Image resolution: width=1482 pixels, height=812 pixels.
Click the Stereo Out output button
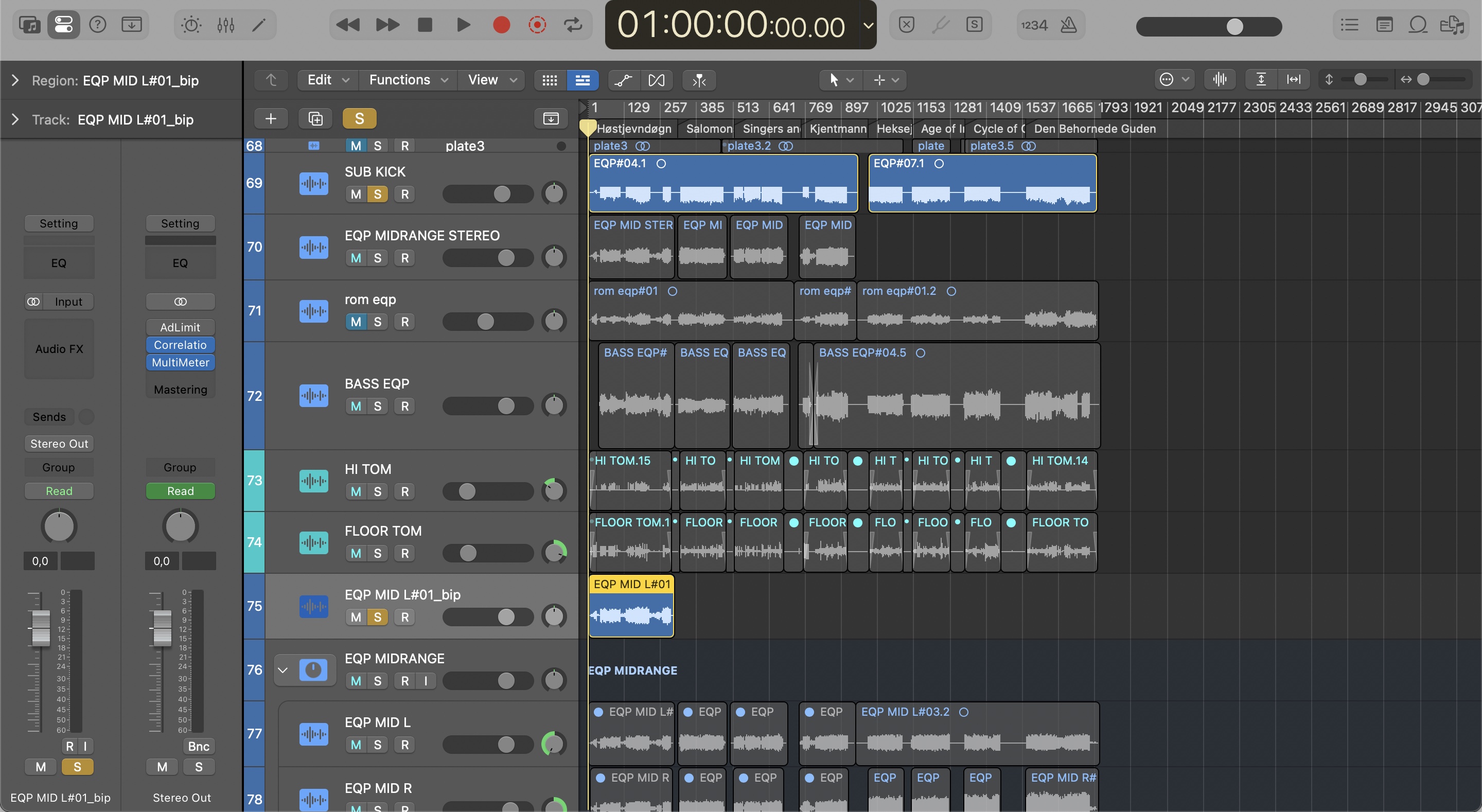pyautogui.click(x=59, y=444)
